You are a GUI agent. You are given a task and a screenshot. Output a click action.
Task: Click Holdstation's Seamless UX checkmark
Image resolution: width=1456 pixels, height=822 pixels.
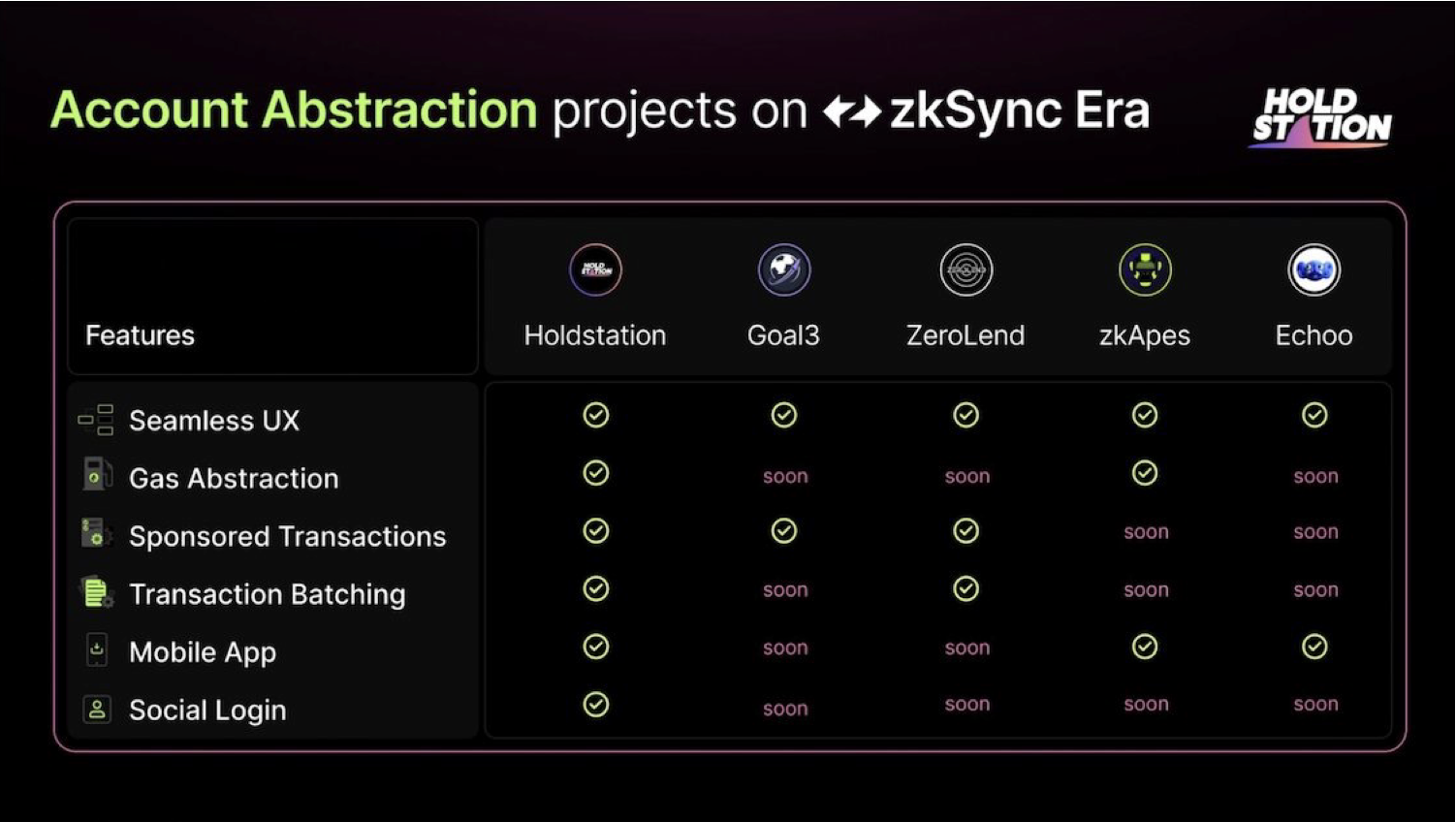coord(596,415)
